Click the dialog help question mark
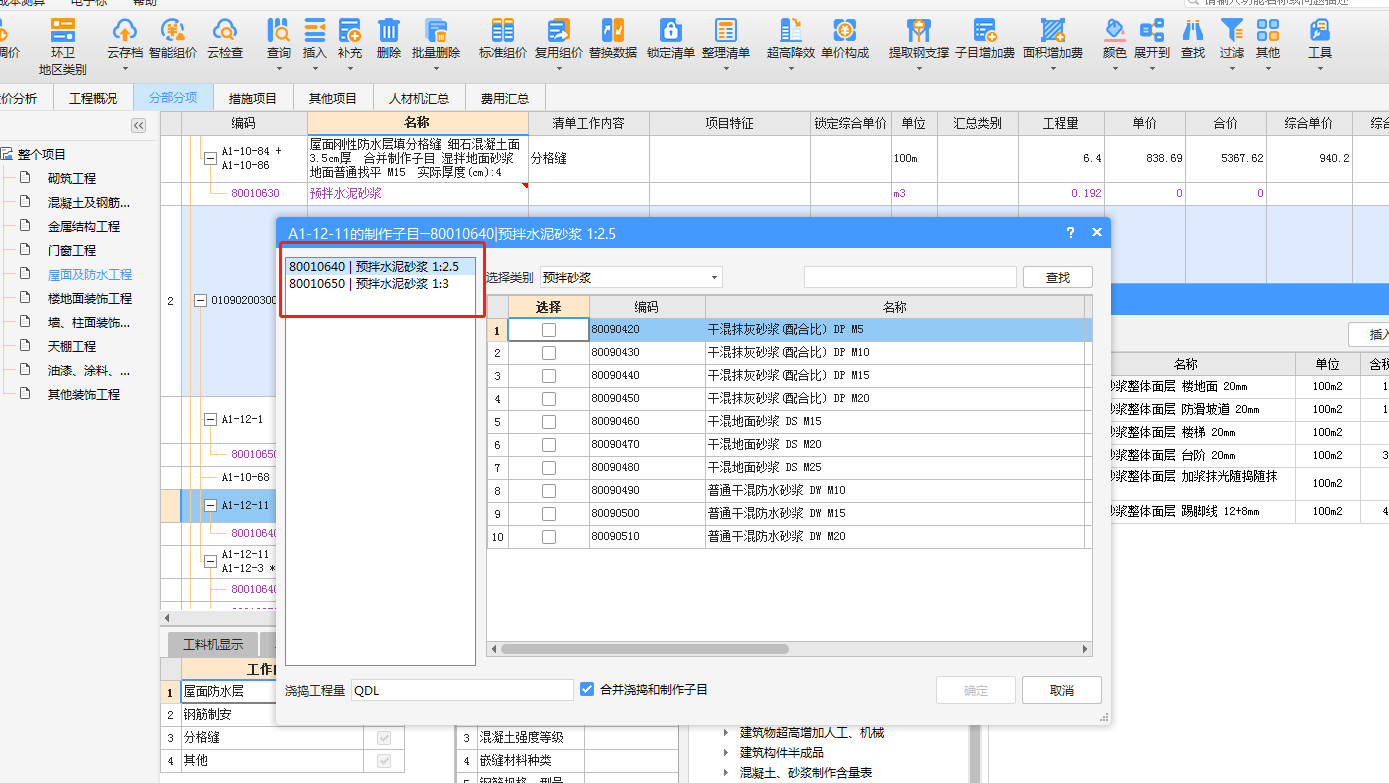1389x783 pixels. coord(1070,232)
